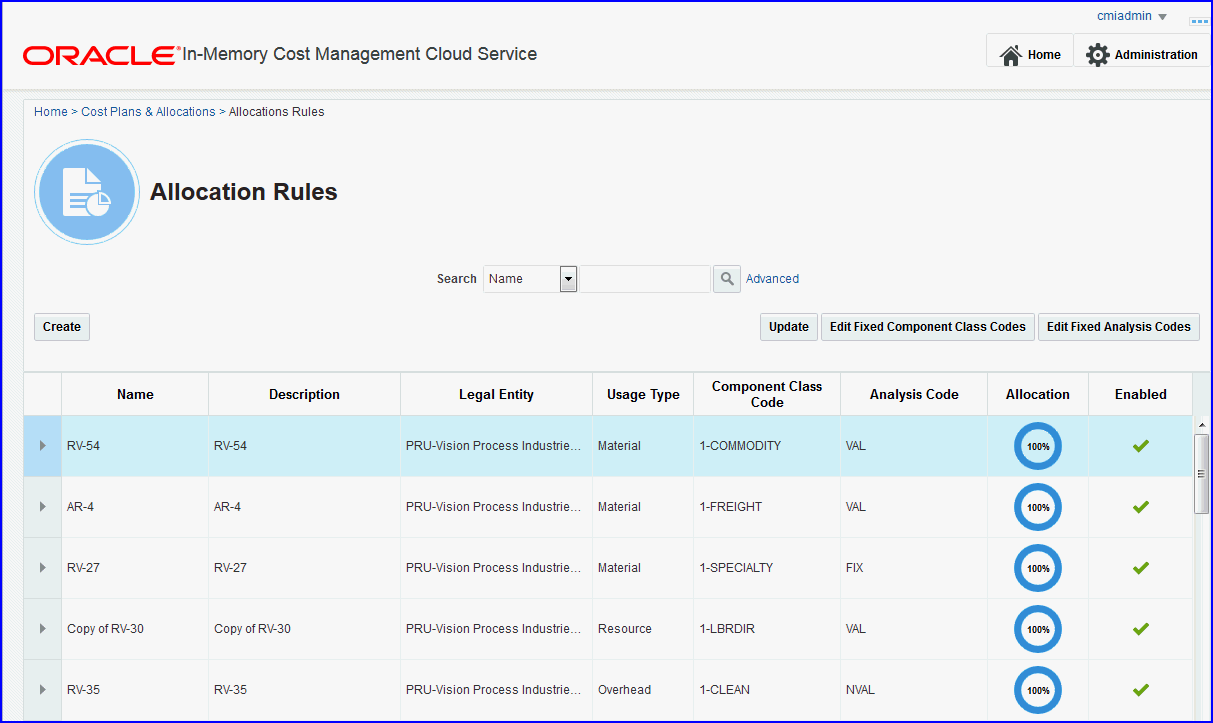Click the RV-54 100% allocation donut
The width and height of the screenshot is (1213, 723).
point(1037,446)
